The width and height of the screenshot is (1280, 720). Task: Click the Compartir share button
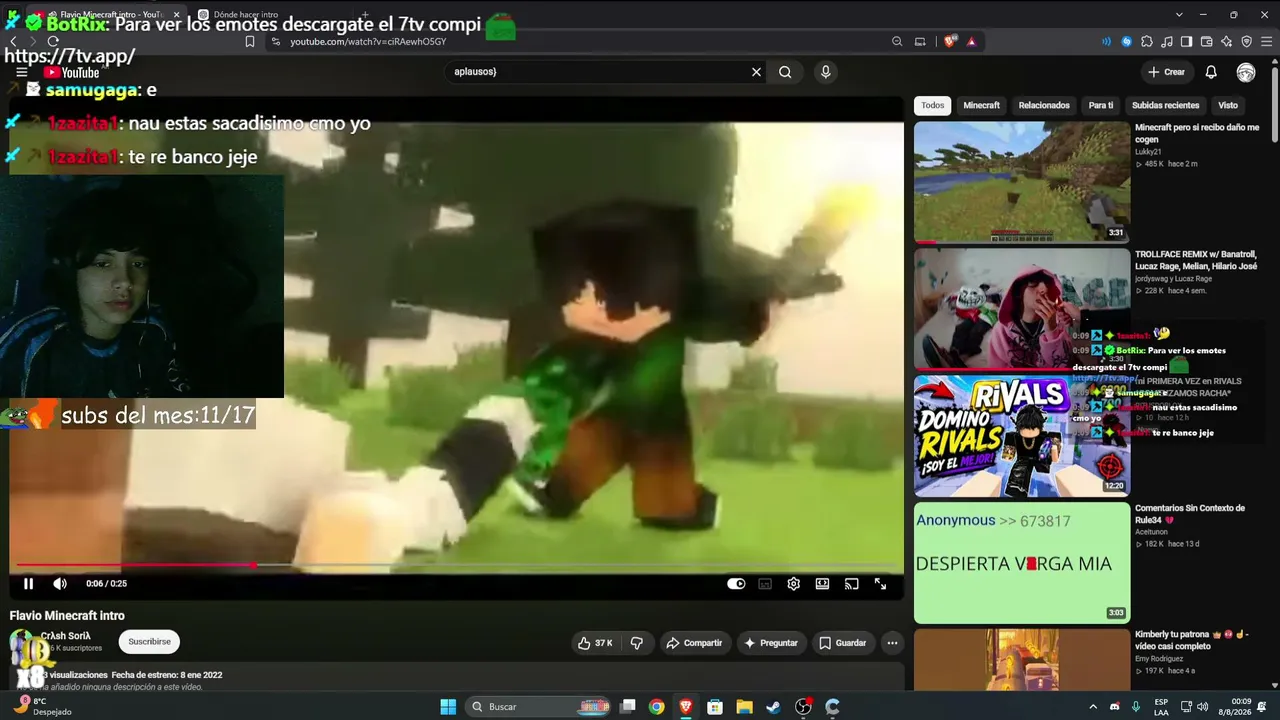click(x=694, y=643)
